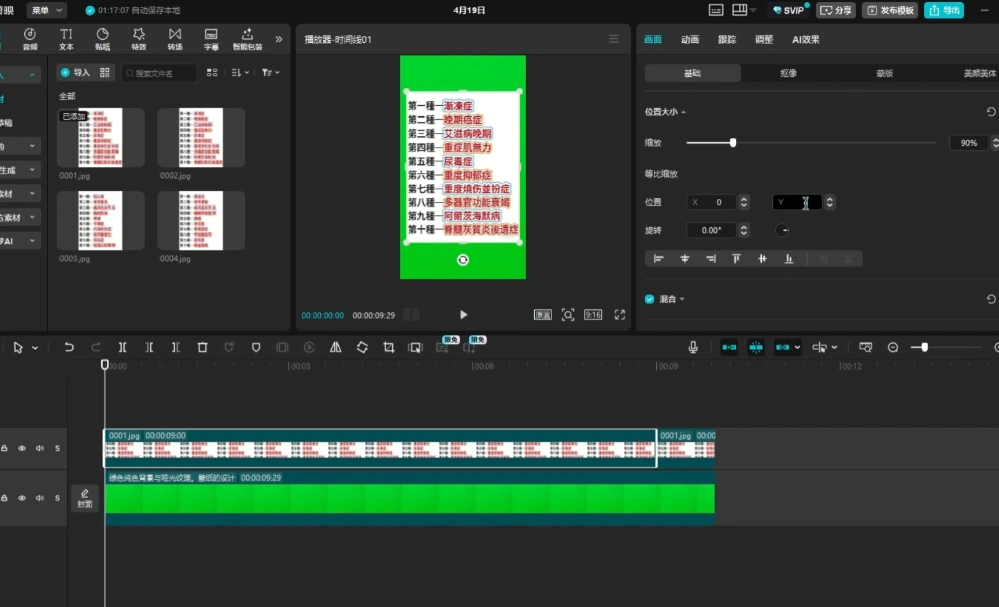Click the delete (trash) icon above the timeline
Screen dimensions: 999x607
pos(202,347)
